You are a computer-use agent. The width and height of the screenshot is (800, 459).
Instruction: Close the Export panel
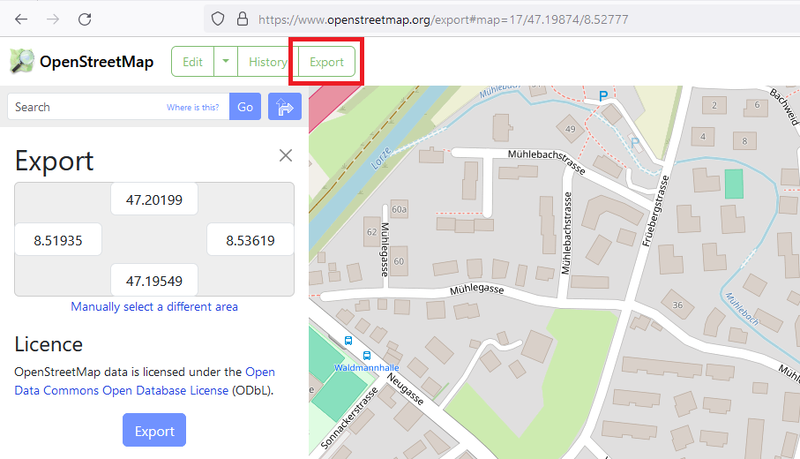(x=286, y=156)
